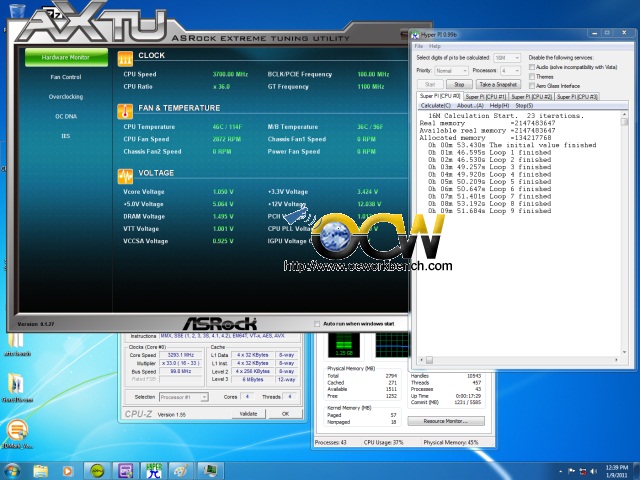Viewport: 640px width, 480px height.
Task: Click the Validate button in CPU-Z
Action: pyautogui.click(x=248, y=414)
